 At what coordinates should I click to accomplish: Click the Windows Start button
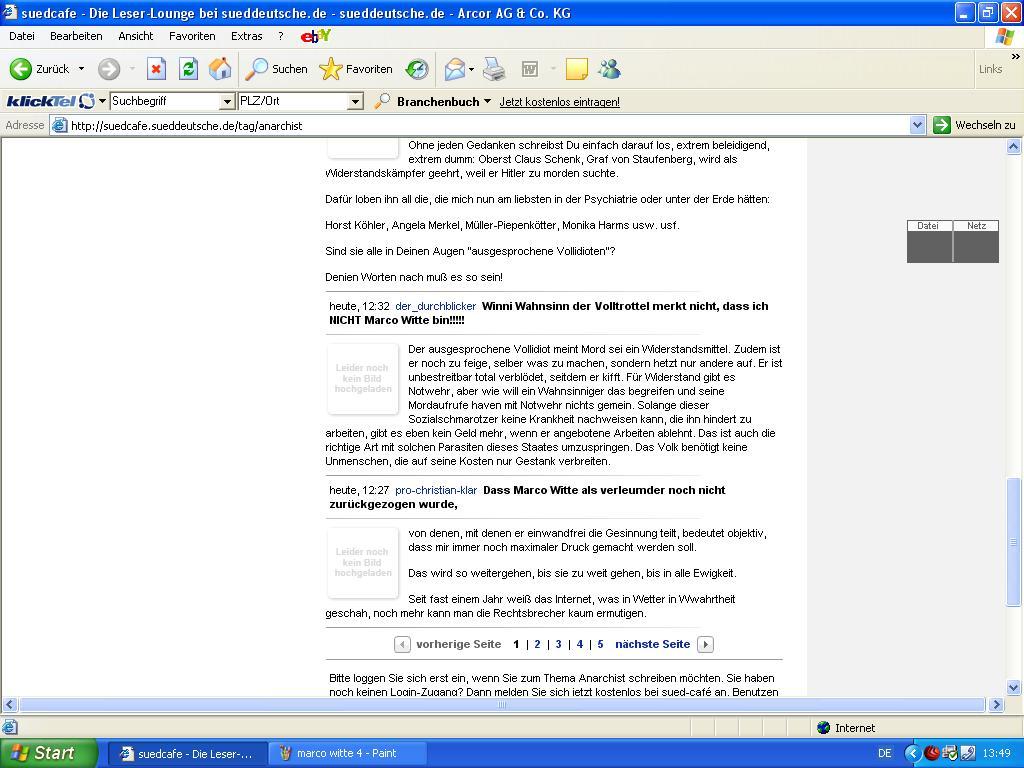pyautogui.click(x=49, y=753)
